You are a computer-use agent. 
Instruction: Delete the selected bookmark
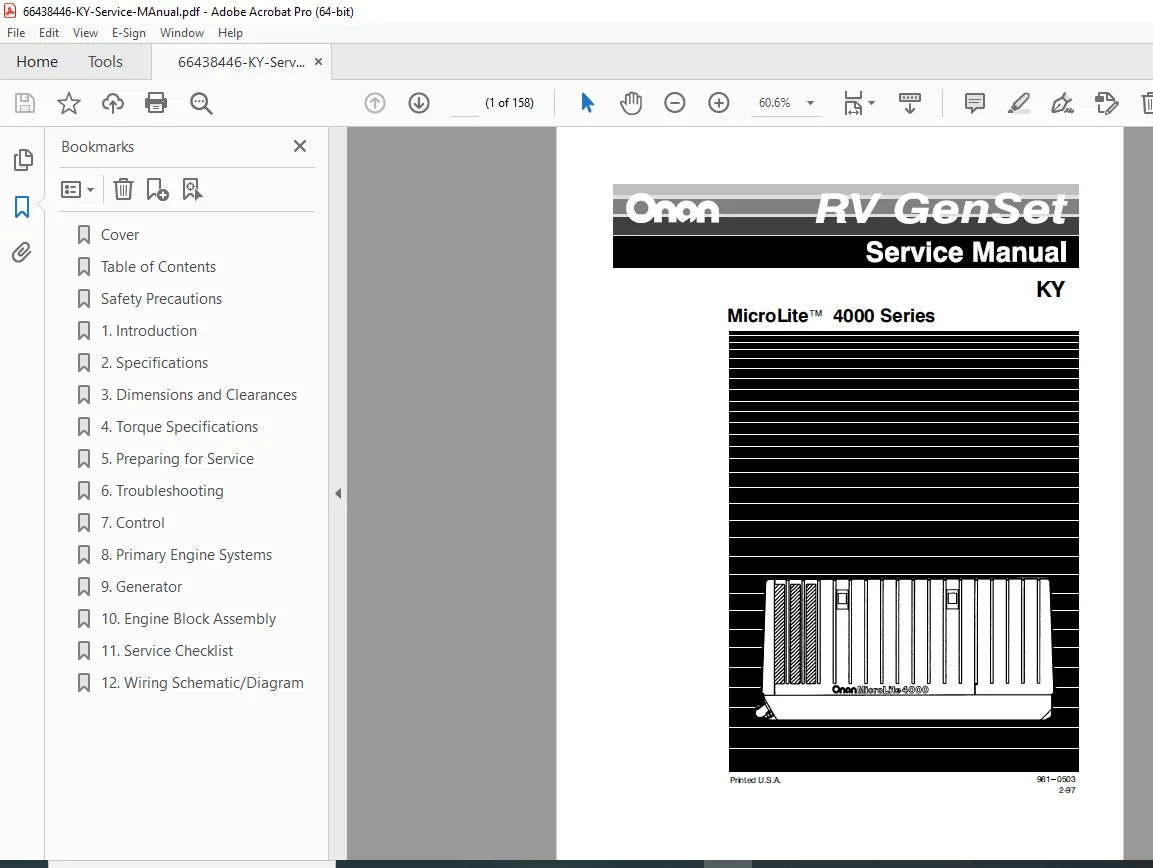pos(123,190)
